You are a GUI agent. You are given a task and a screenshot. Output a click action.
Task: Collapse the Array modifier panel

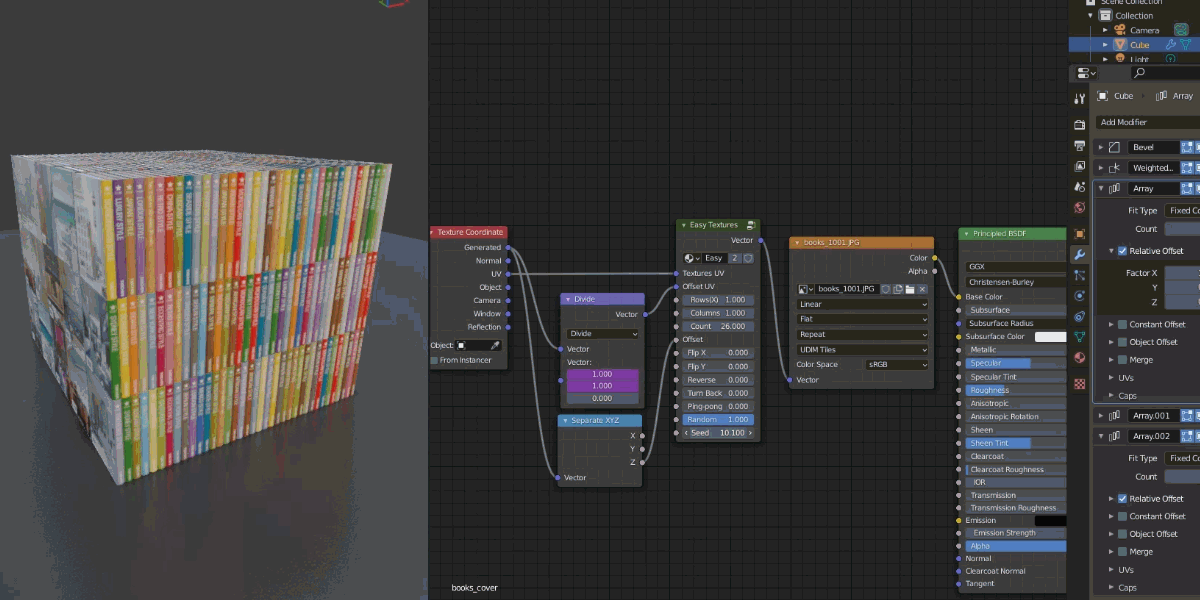[1102, 188]
